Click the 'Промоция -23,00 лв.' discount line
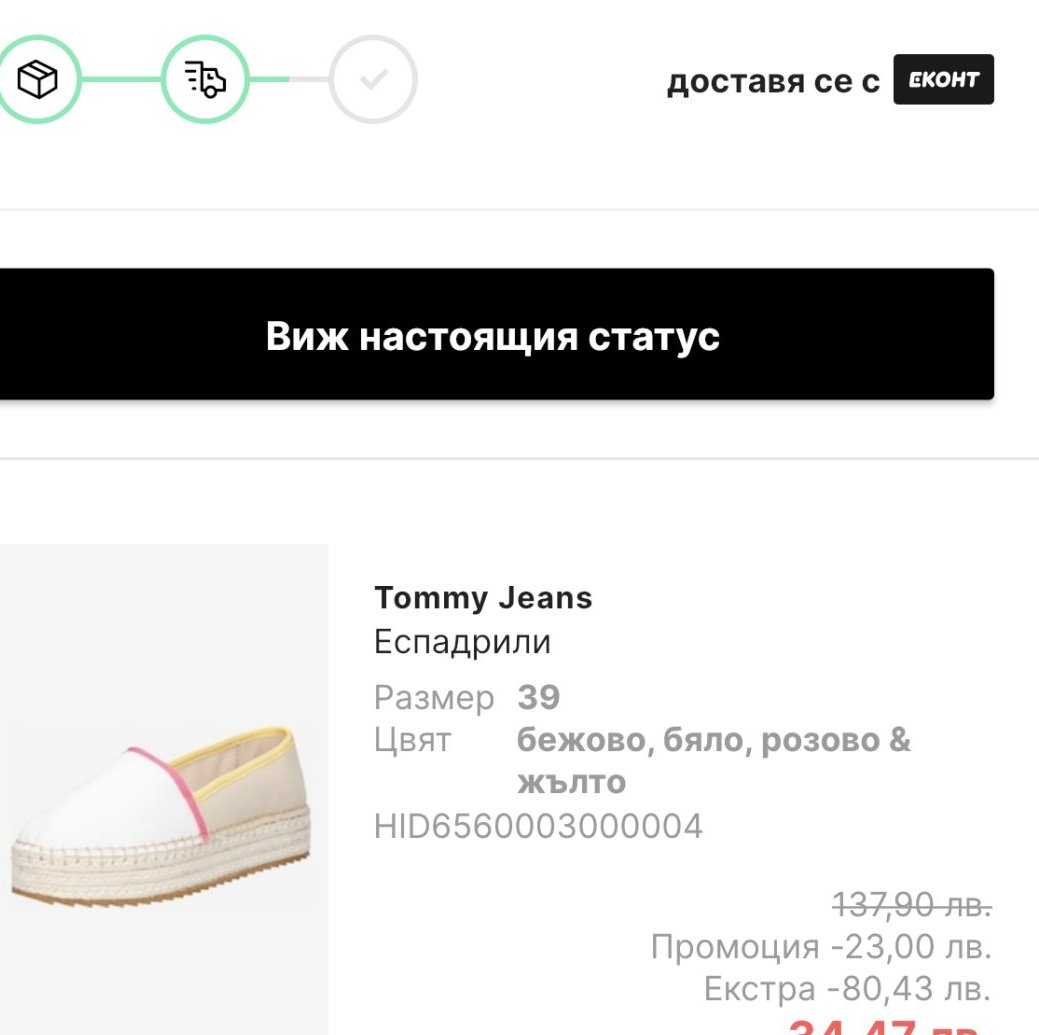The height and width of the screenshot is (1035, 1039). [x=820, y=946]
